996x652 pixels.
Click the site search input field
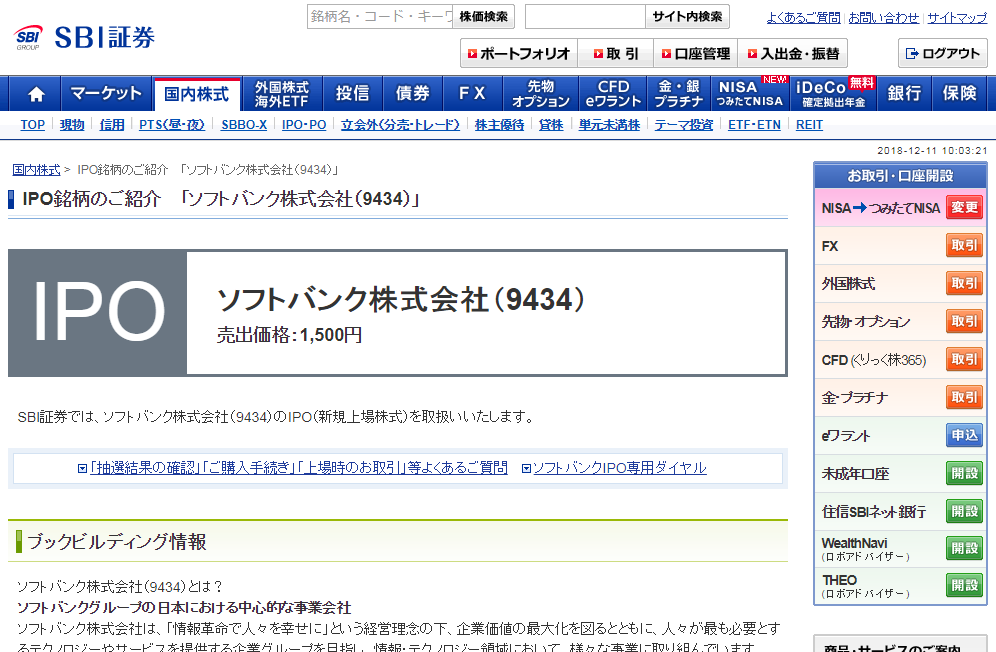pos(585,17)
